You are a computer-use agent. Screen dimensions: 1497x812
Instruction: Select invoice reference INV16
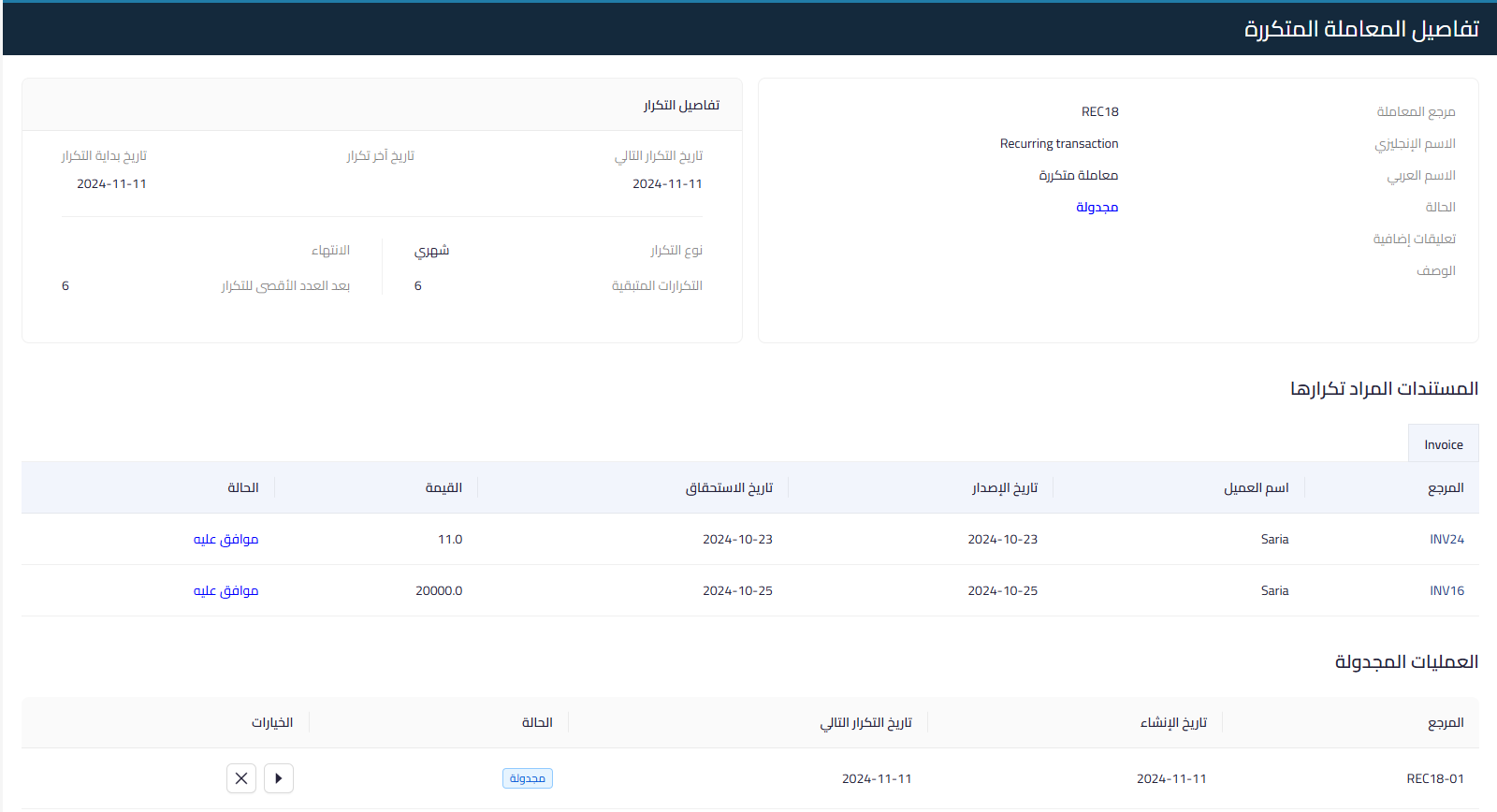(1446, 590)
